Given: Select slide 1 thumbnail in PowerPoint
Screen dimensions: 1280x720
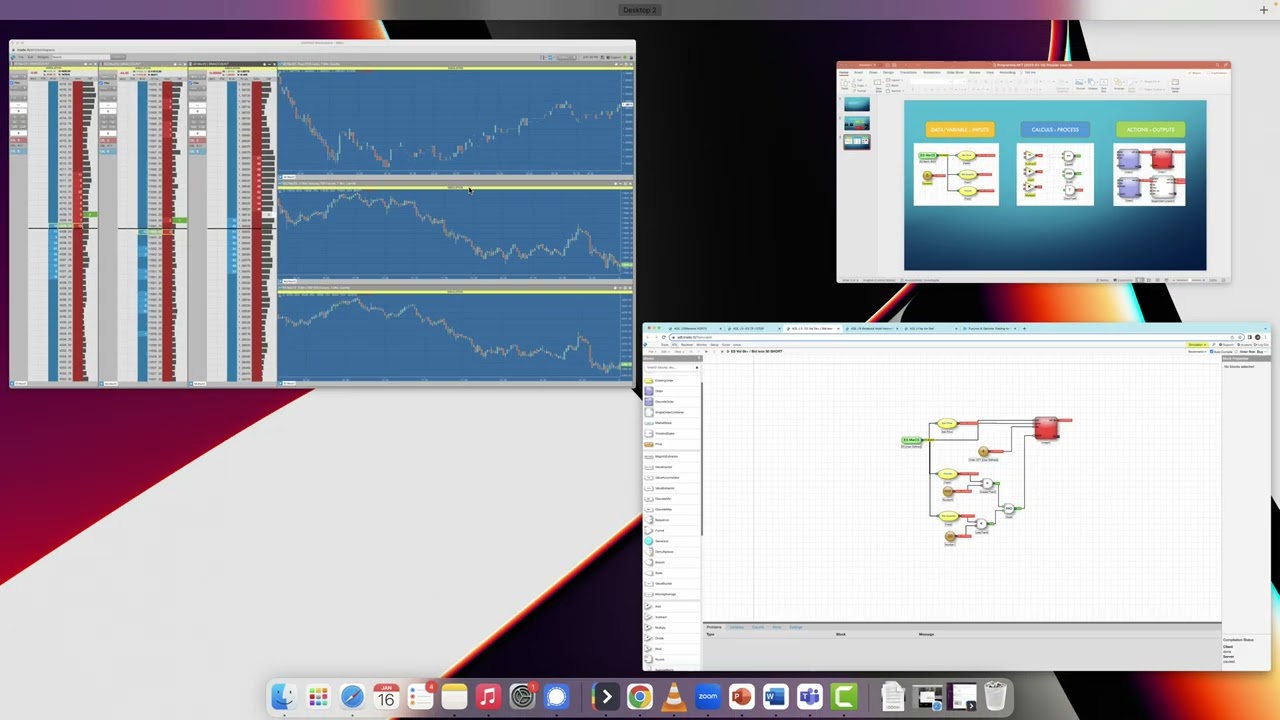Looking at the screenshot, I should point(856,104).
